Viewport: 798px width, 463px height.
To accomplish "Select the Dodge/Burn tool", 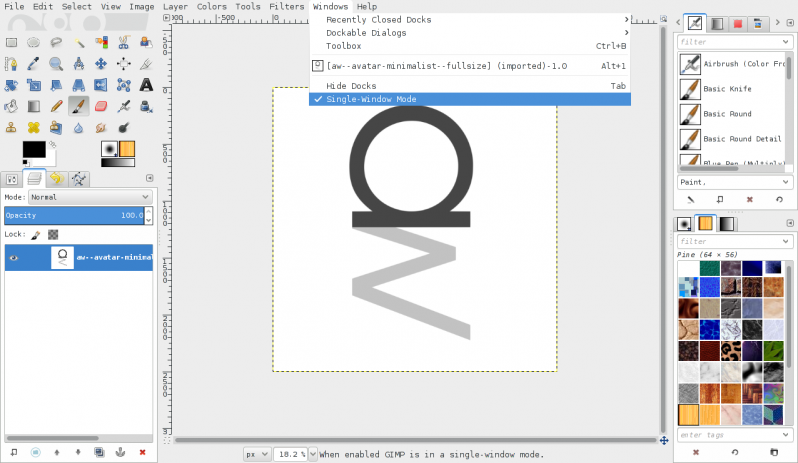I will (x=124, y=128).
